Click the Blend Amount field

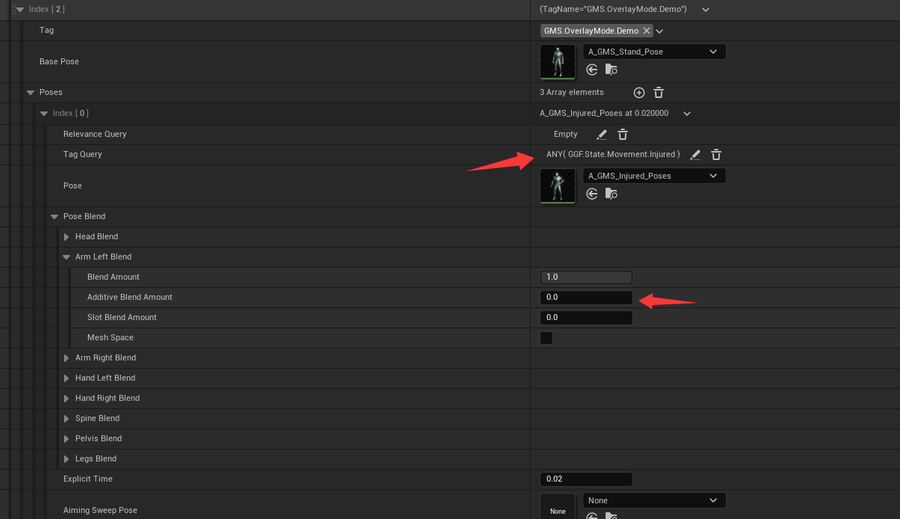click(586, 277)
